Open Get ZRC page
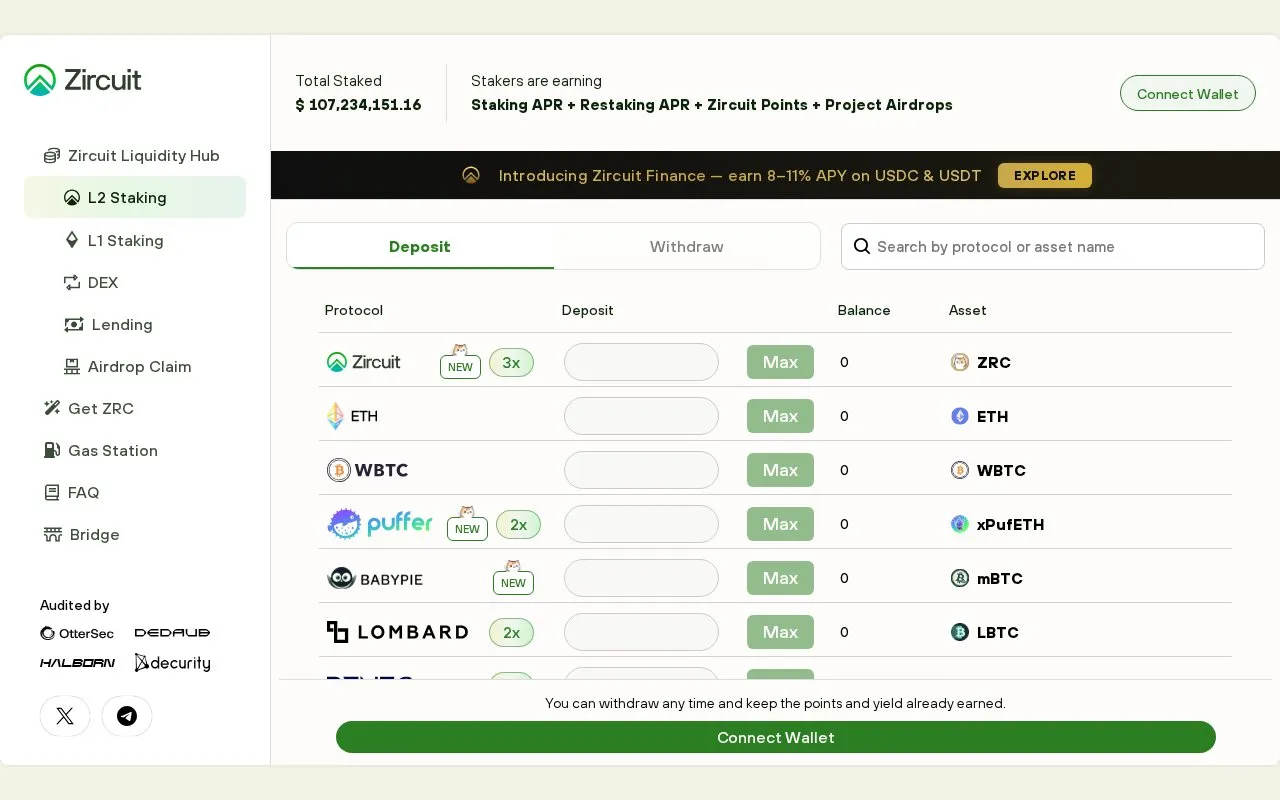 (88, 408)
